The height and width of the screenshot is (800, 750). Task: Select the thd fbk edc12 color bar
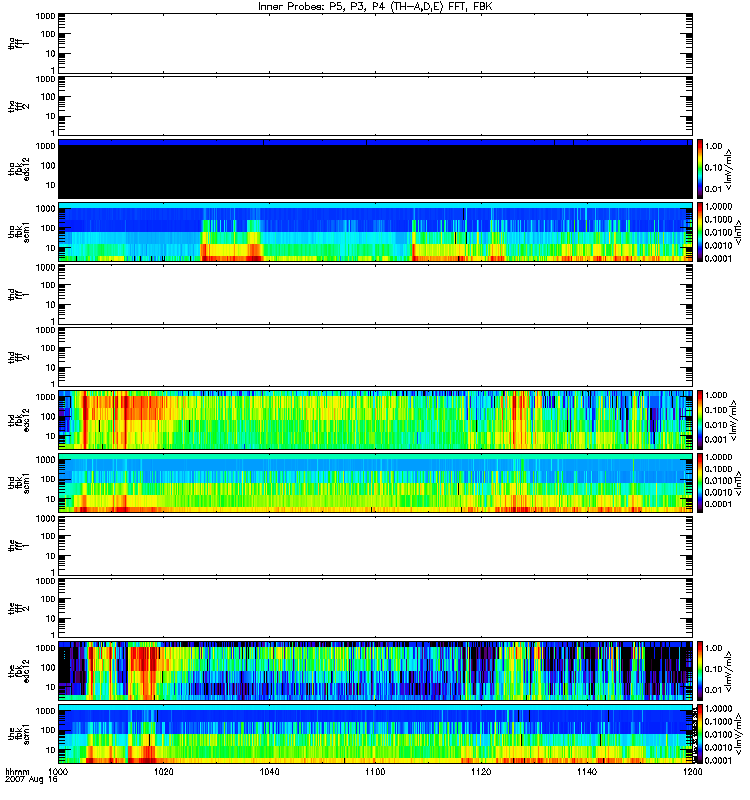click(700, 420)
